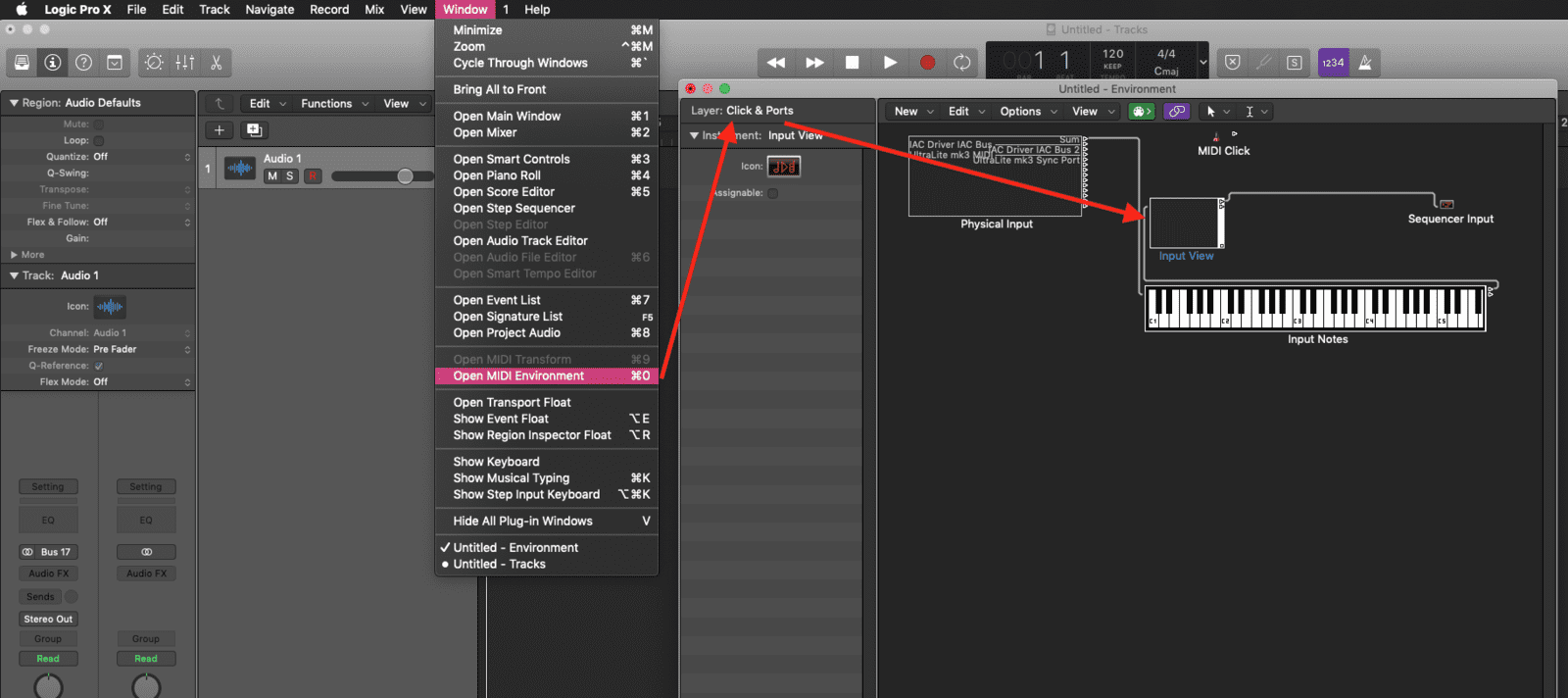Toggle the Inspector (i) button
This screenshot has height=698, width=1568.
pyautogui.click(x=53, y=63)
